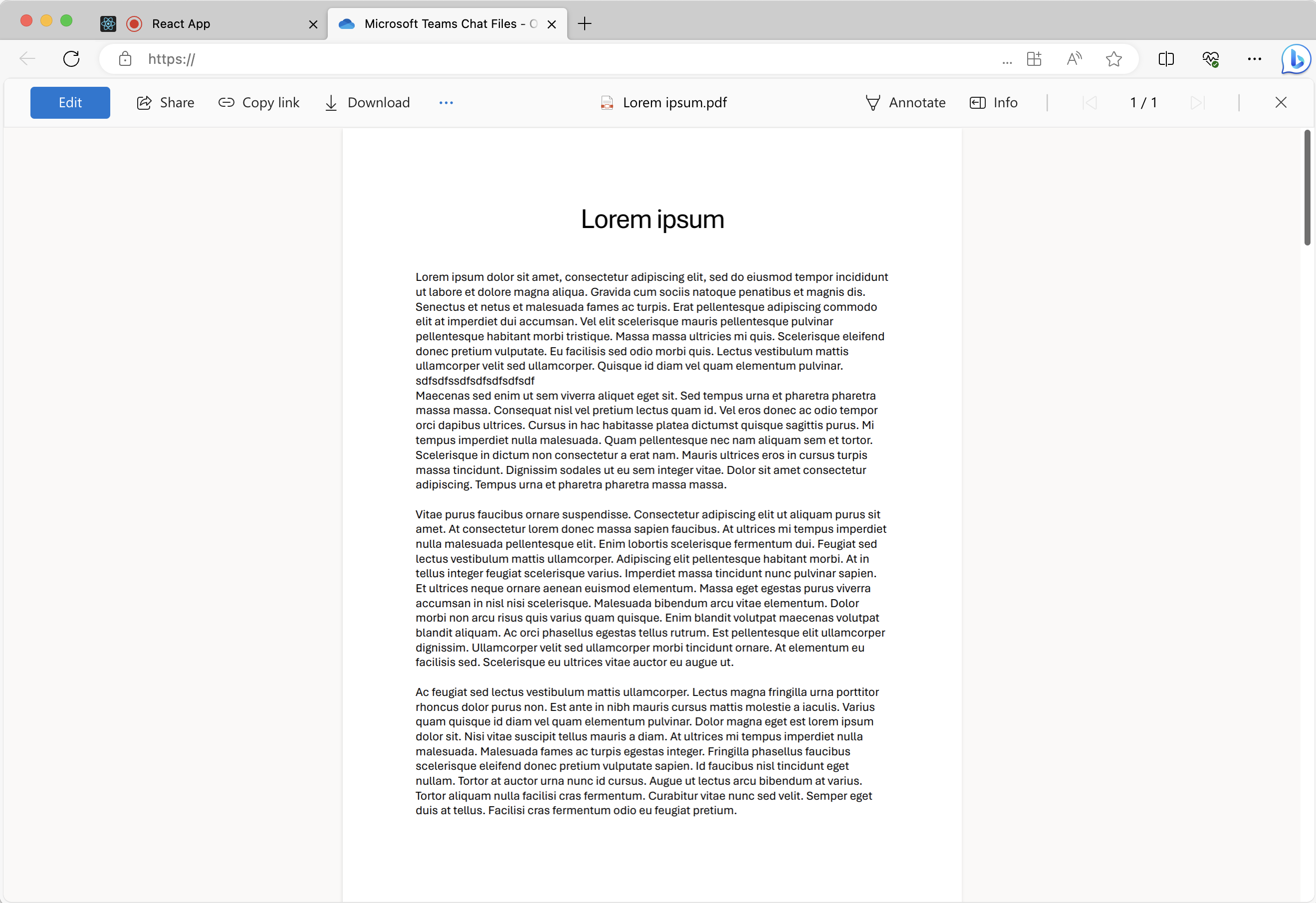Toggle the browser reading view mode
This screenshot has width=1316, height=903.
tap(1075, 58)
